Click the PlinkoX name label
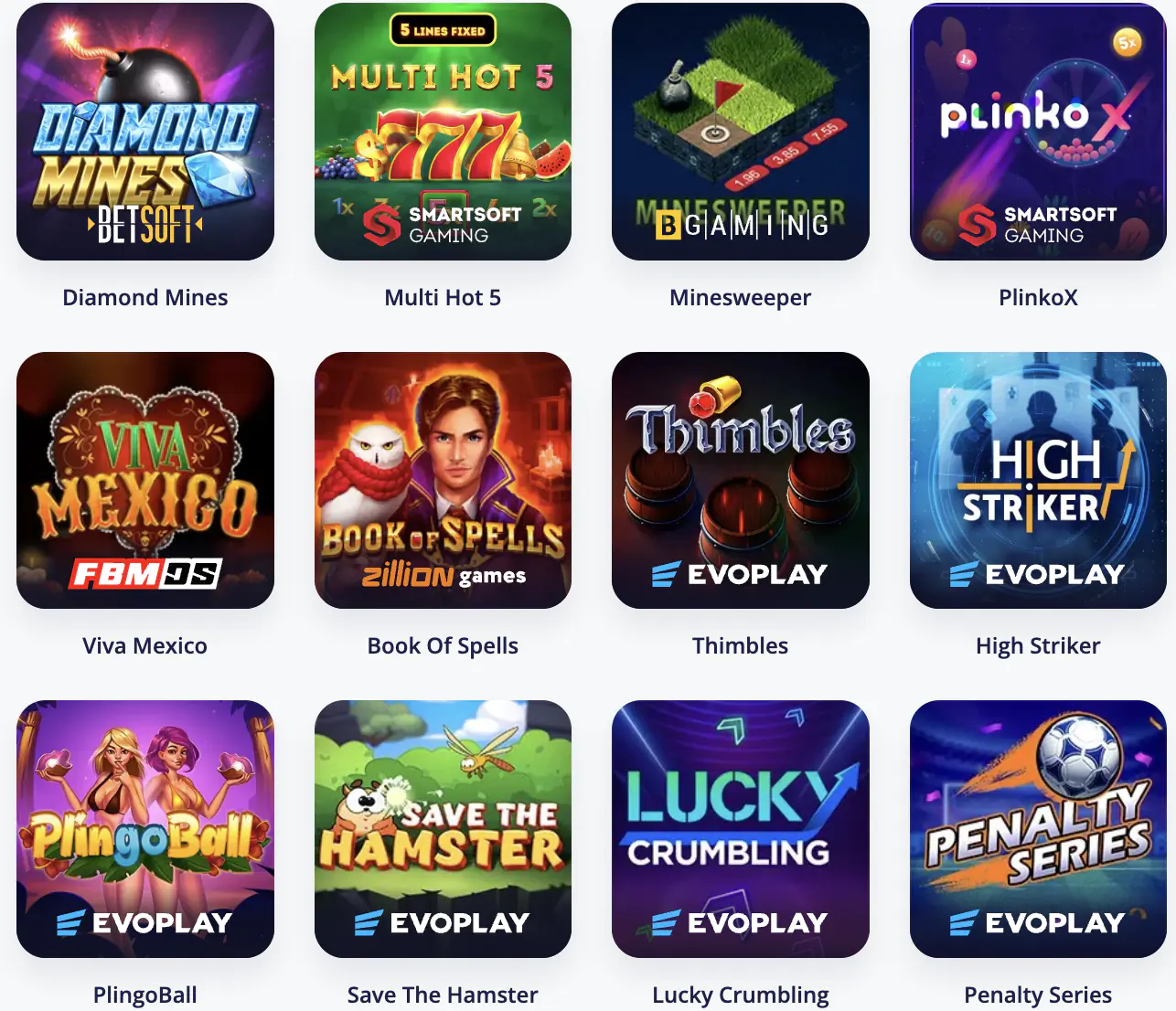The height and width of the screenshot is (1011, 1176). (x=1038, y=297)
